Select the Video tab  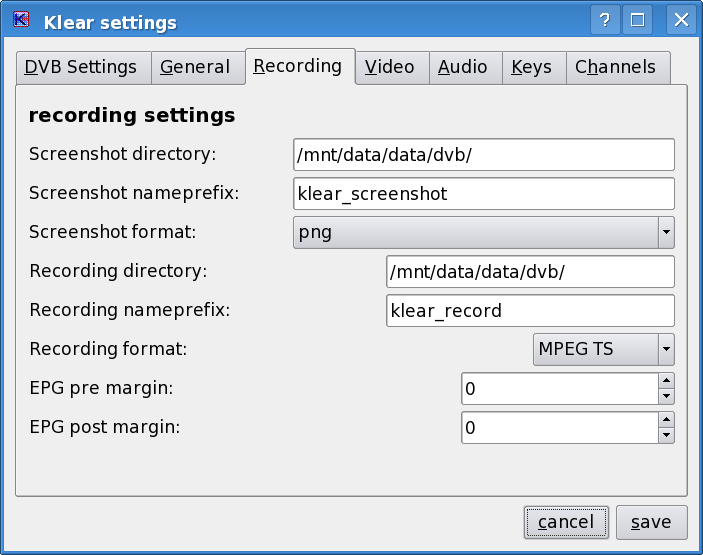[389, 67]
